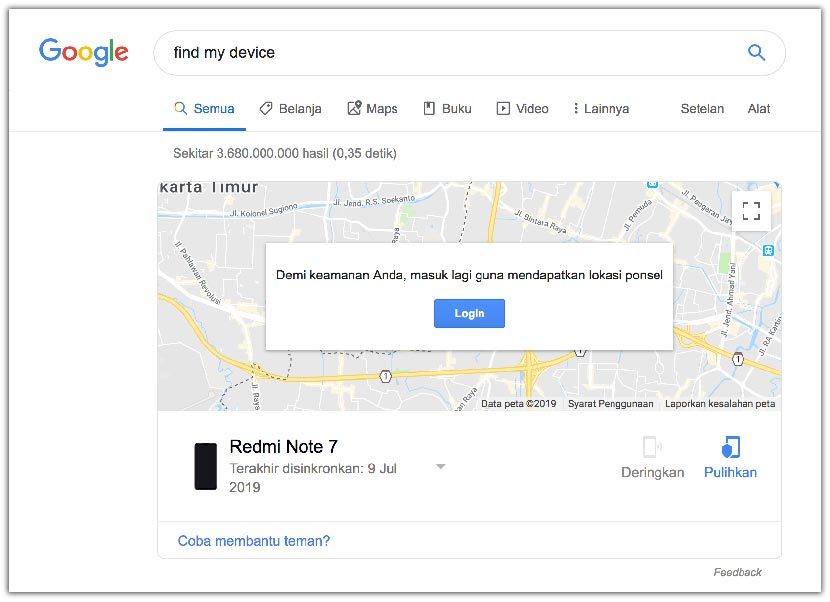Screen dimensions: 830x602
Task: Select the Semua tab
Action: (204, 109)
